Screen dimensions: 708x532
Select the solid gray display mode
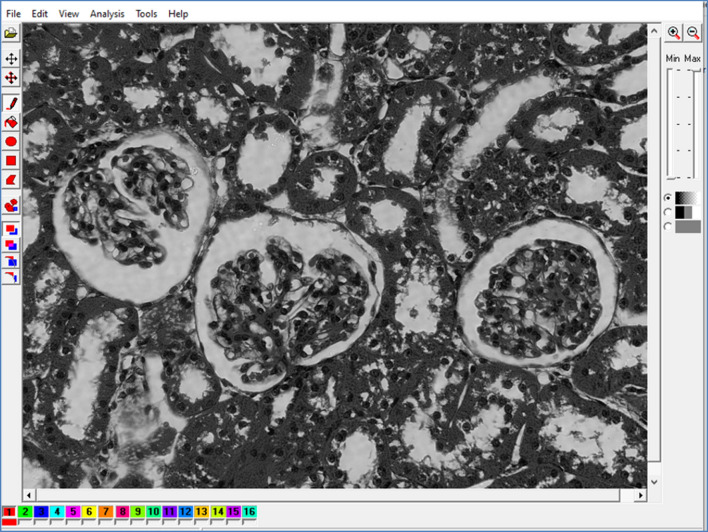pos(668,226)
